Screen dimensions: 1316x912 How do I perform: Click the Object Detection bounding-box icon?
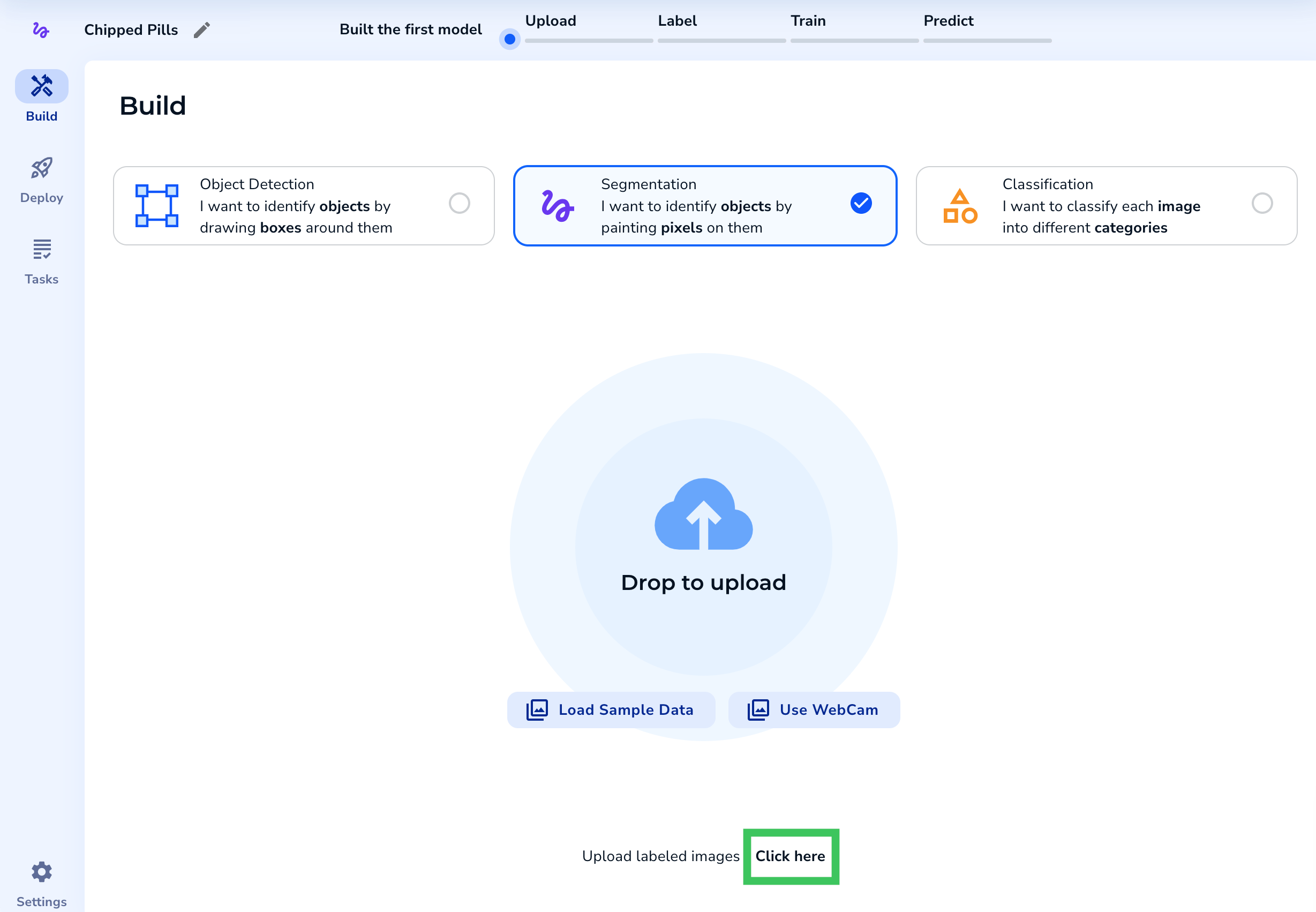coord(155,205)
